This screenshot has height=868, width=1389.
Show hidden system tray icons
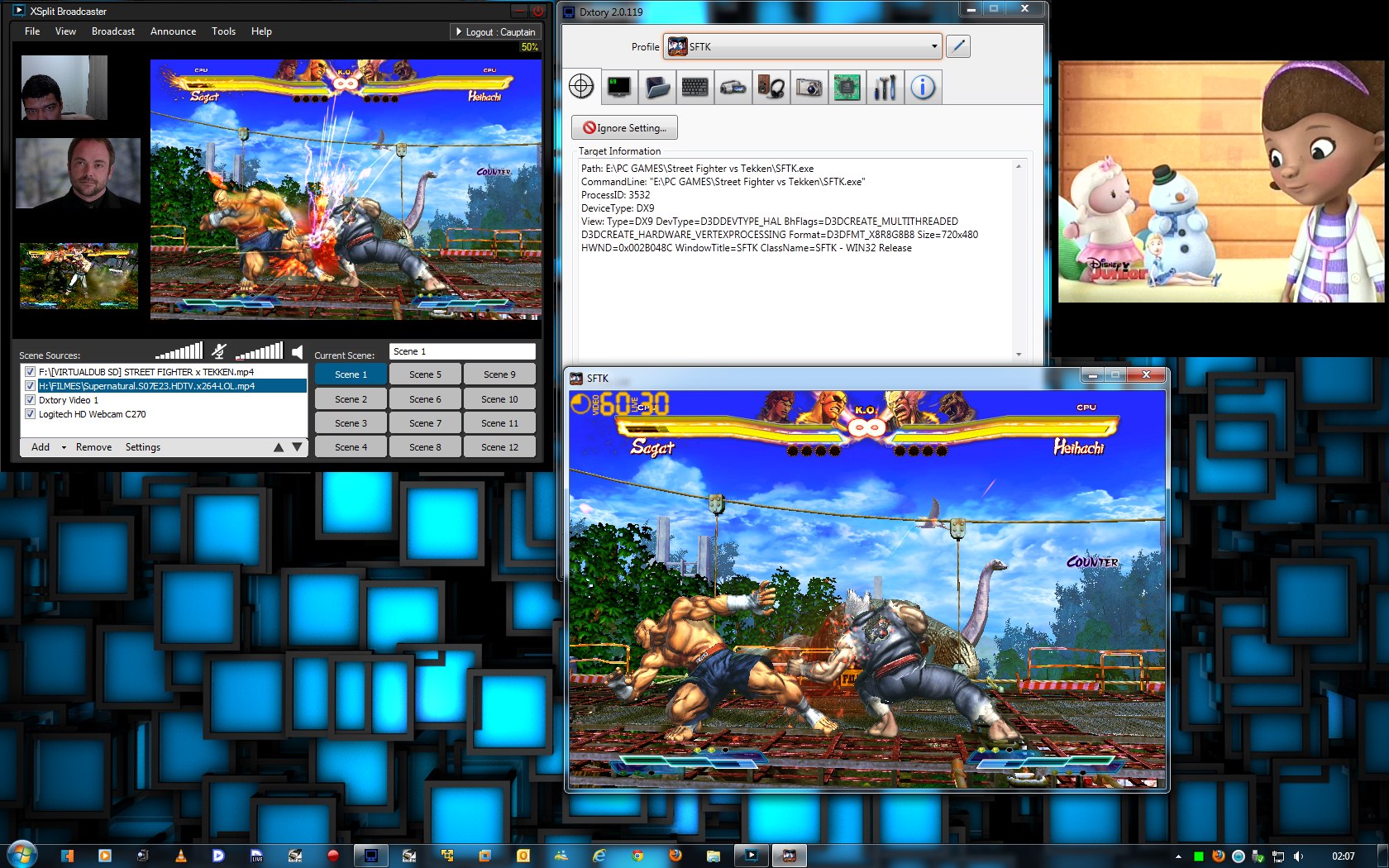1178,856
